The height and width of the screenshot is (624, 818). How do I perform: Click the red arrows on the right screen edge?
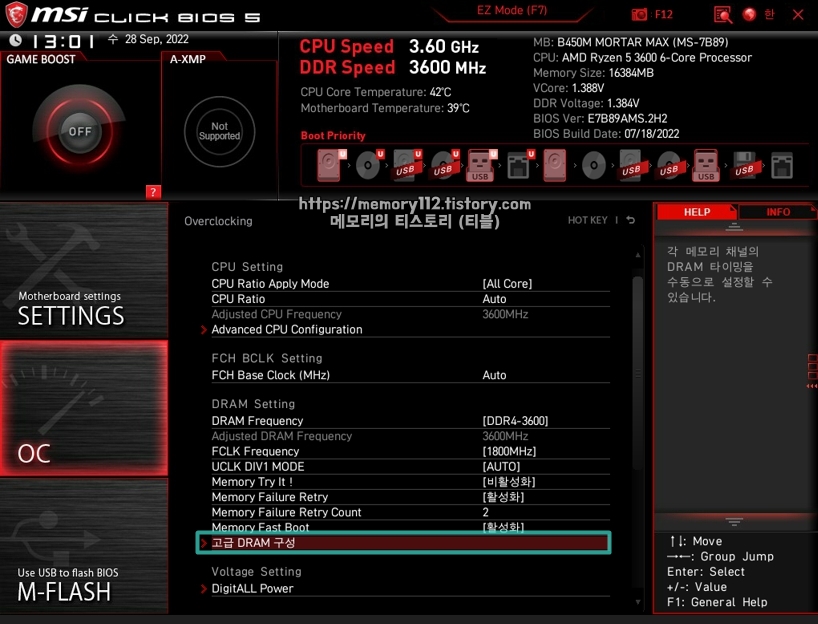click(812, 386)
